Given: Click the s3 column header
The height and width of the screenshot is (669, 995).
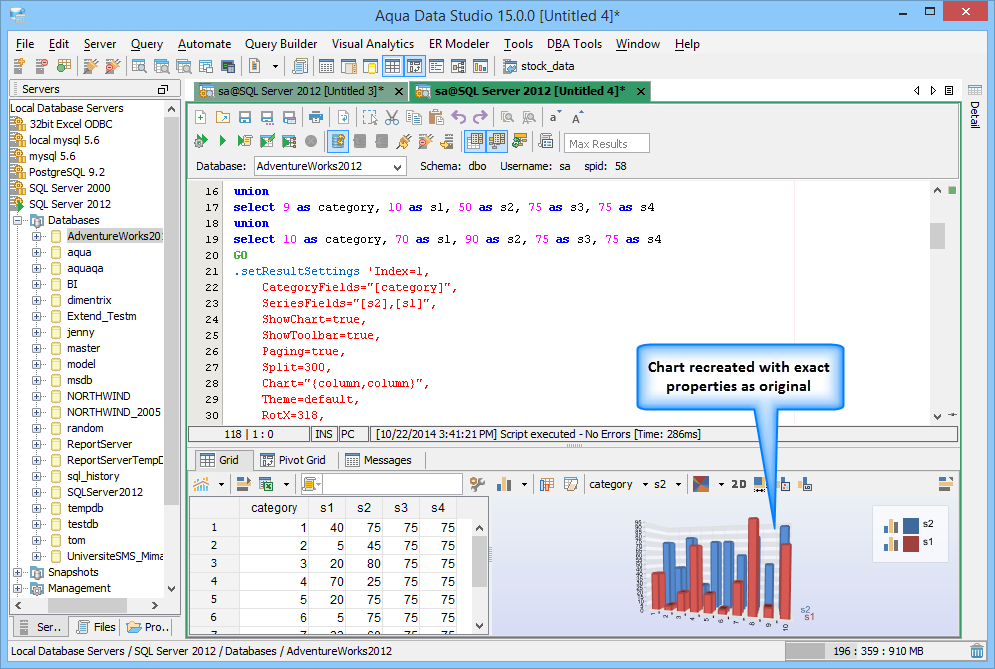Looking at the screenshot, I should [400, 508].
